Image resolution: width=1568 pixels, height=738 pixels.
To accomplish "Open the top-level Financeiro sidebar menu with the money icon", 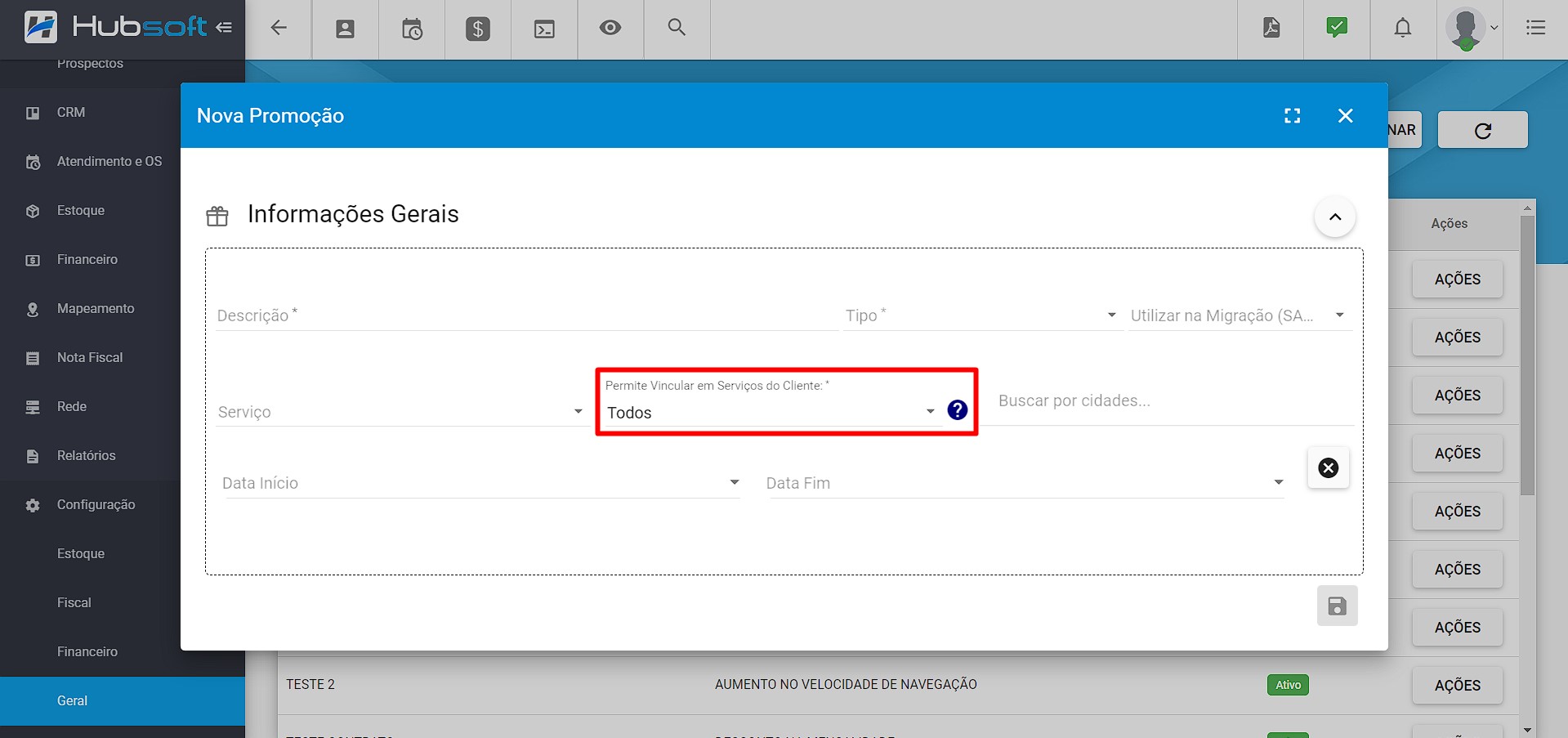I will click(87, 260).
